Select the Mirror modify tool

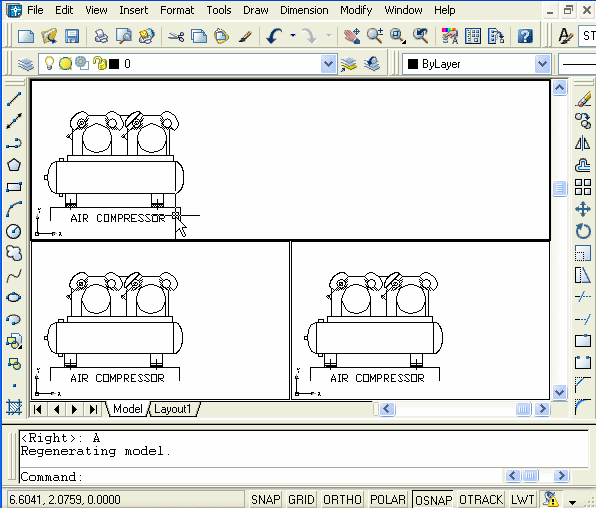coord(583,143)
